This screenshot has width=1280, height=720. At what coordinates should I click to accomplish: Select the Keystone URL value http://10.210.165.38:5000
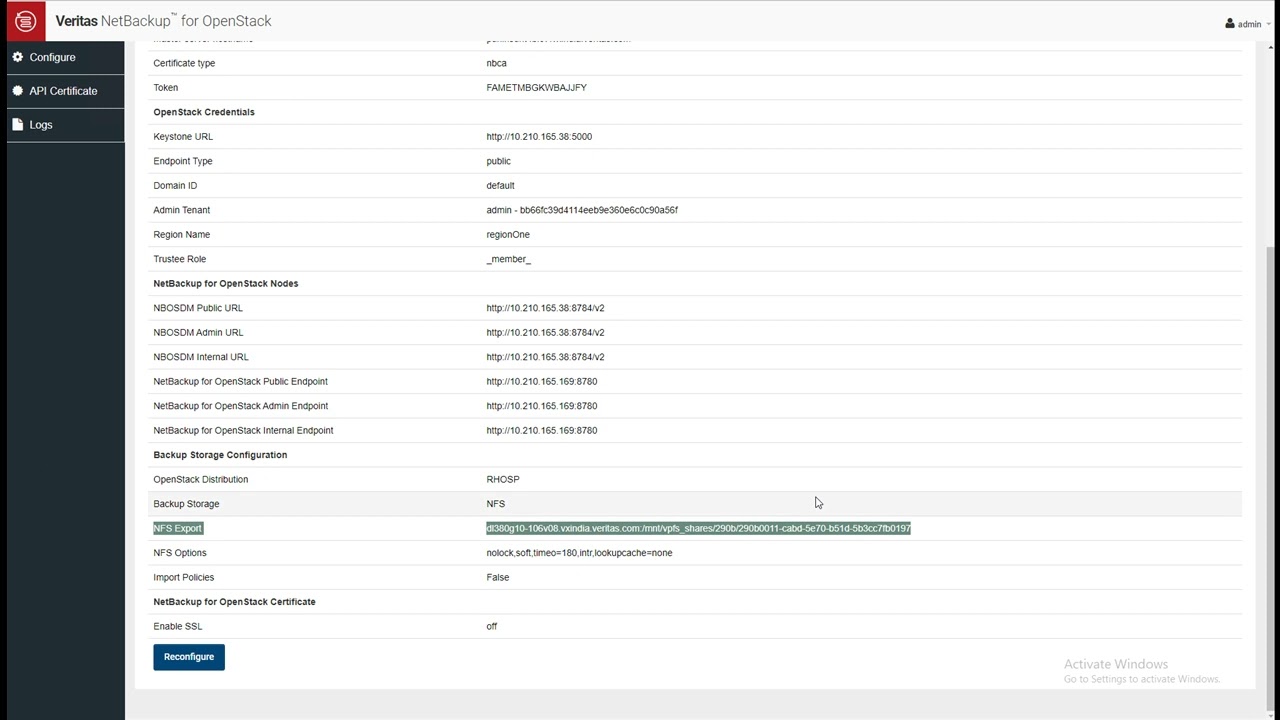click(539, 137)
